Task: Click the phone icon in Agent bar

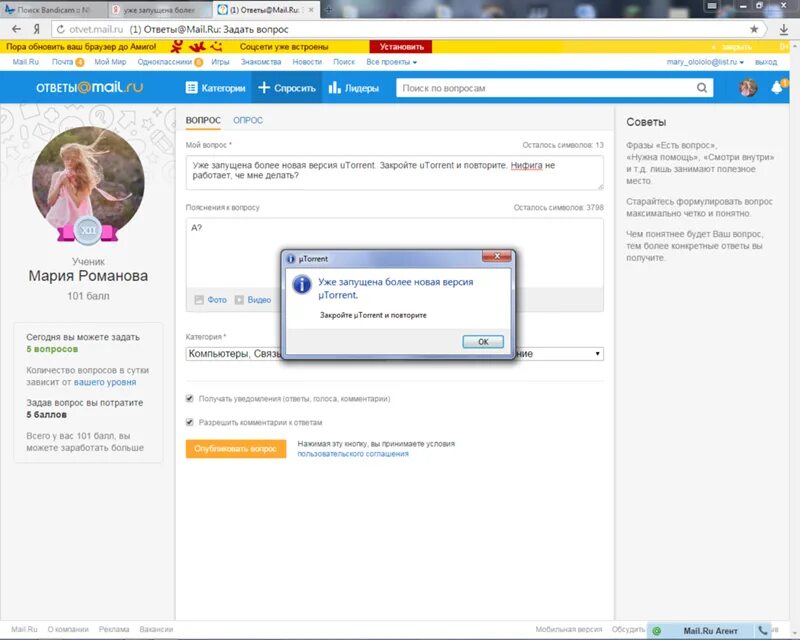Action: coord(763,630)
